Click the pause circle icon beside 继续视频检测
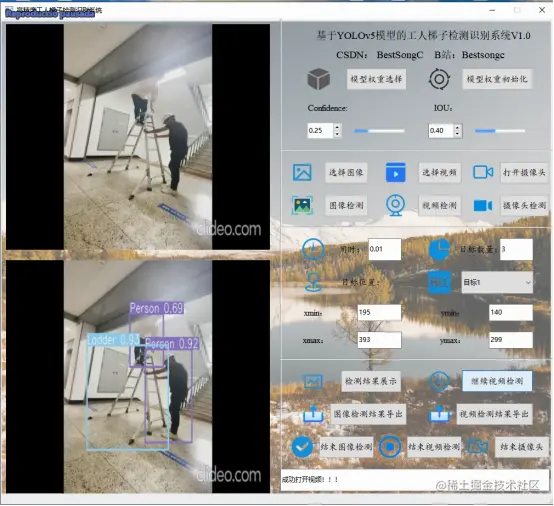Image resolution: width=554 pixels, height=506 pixels. point(439,381)
